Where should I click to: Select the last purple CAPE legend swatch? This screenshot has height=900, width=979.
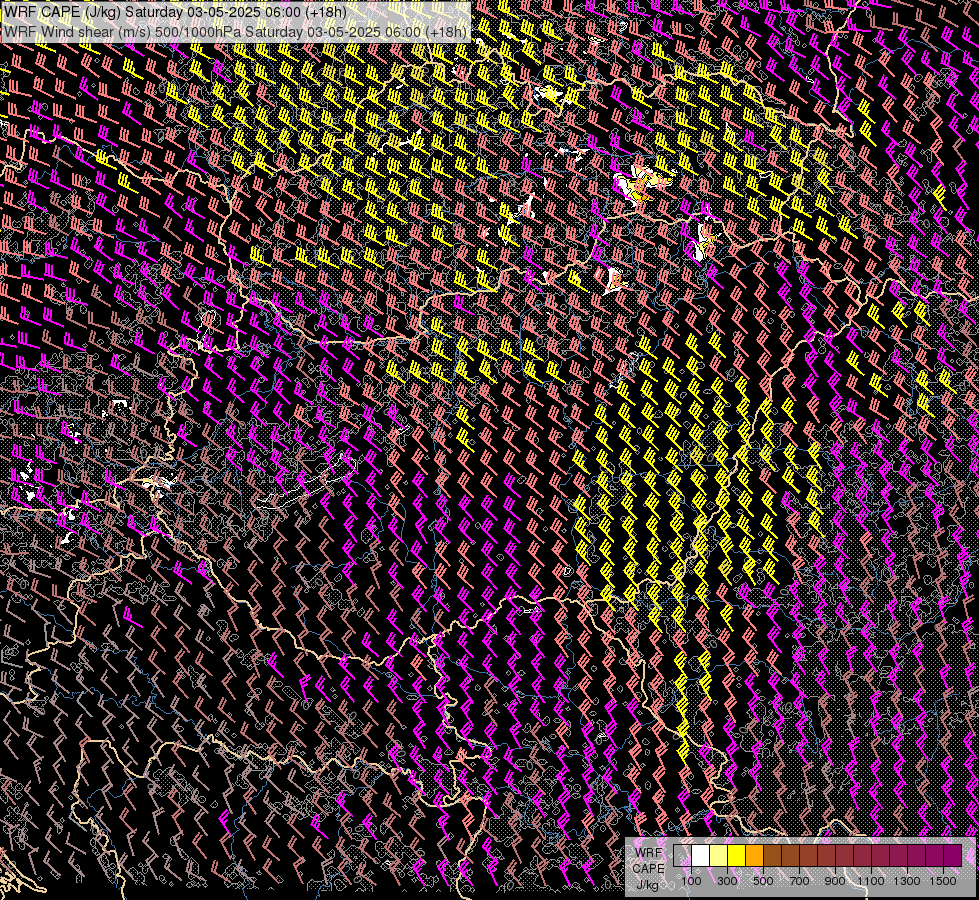pyautogui.click(x=953, y=856)
